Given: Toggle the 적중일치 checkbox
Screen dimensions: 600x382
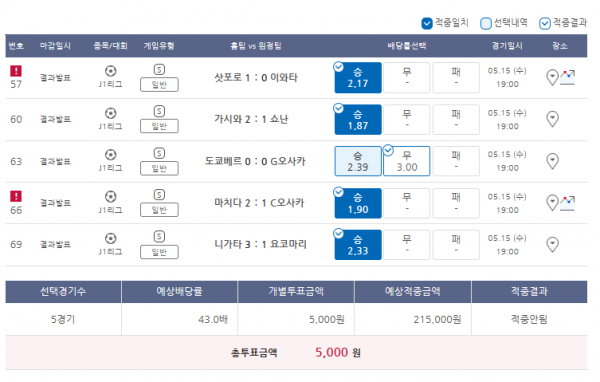Looking at the screenshot, I should tap(427, 23).
